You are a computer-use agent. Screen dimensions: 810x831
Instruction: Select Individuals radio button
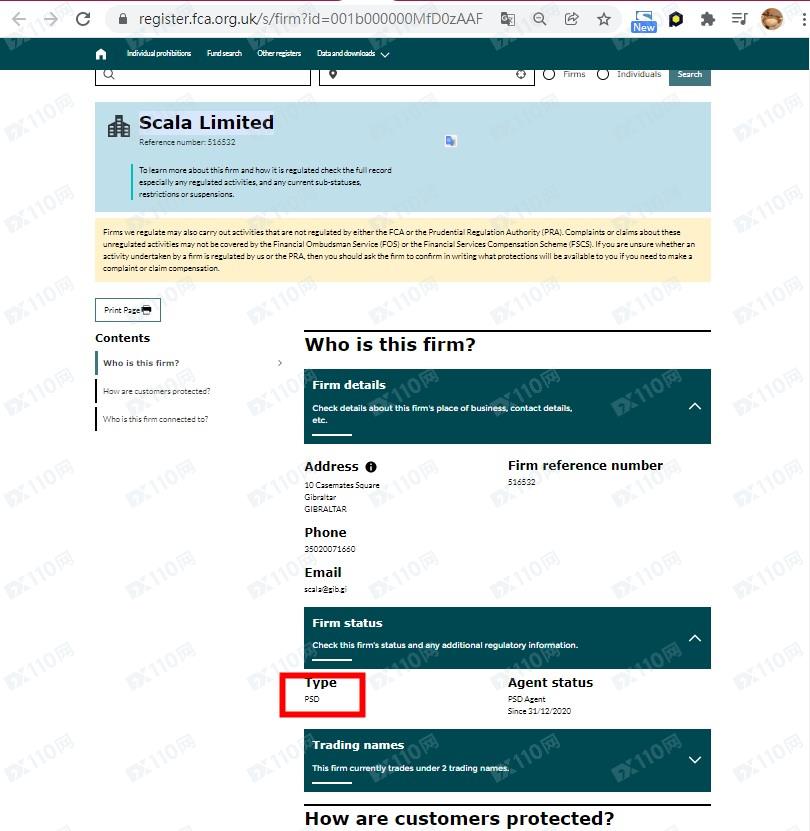click(x=603, y=74)
